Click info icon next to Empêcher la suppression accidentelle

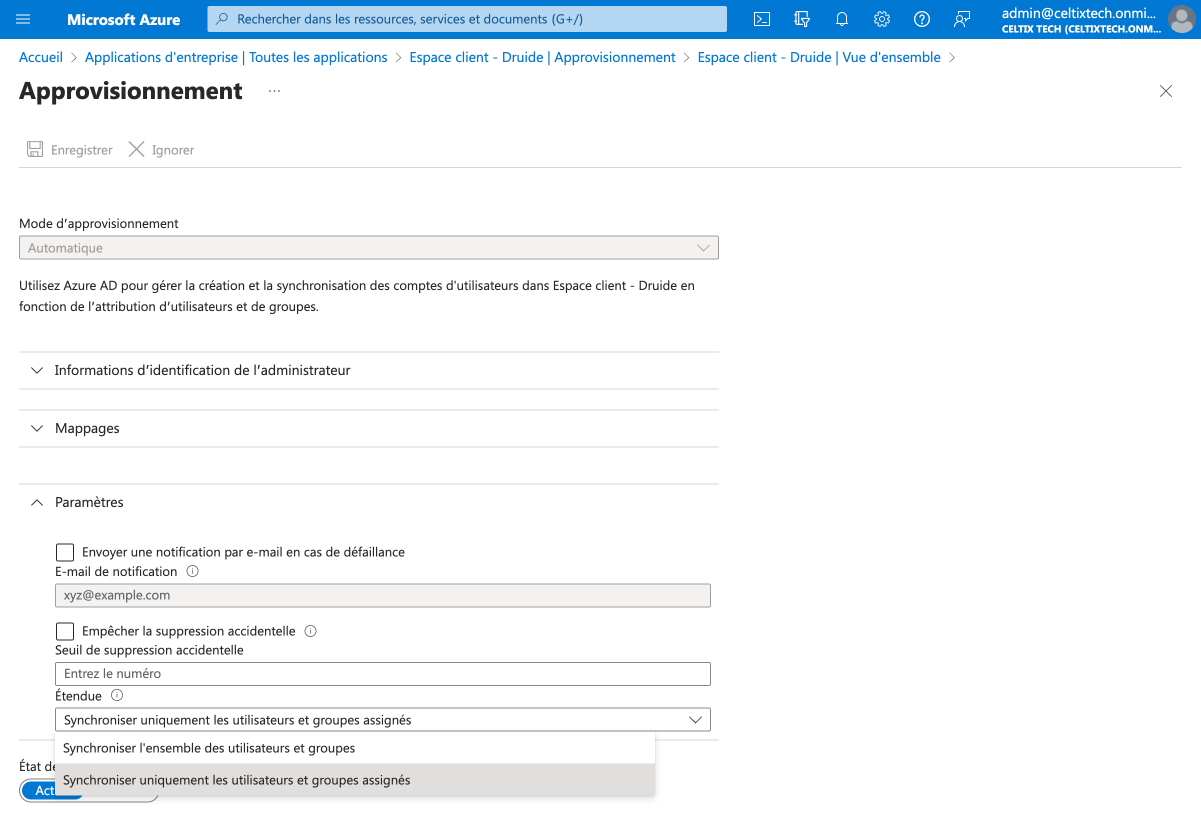(310, 631)
